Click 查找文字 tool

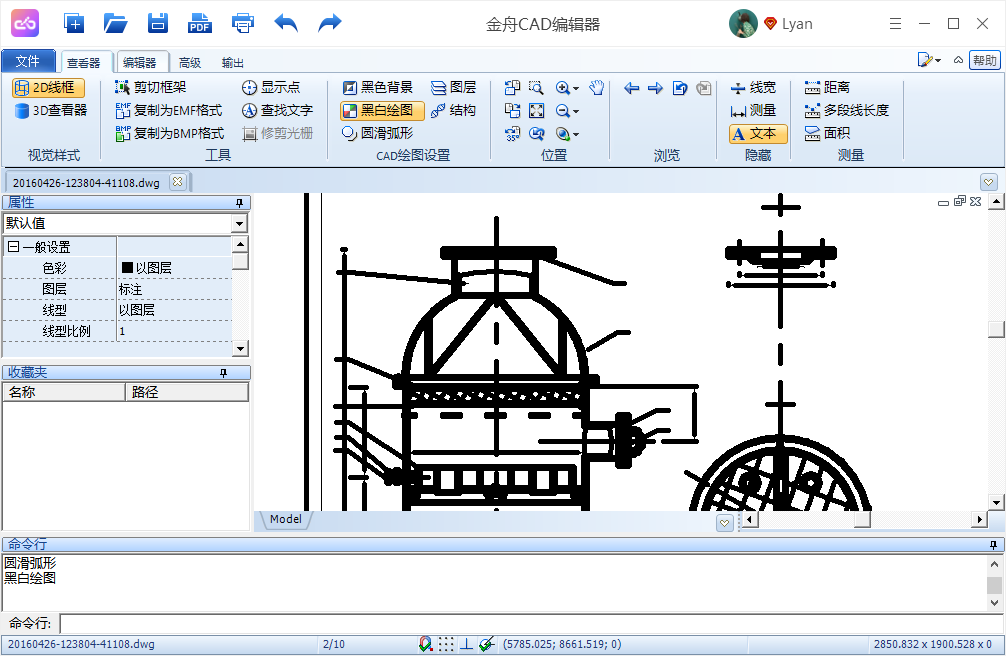(x=277, y=110)
